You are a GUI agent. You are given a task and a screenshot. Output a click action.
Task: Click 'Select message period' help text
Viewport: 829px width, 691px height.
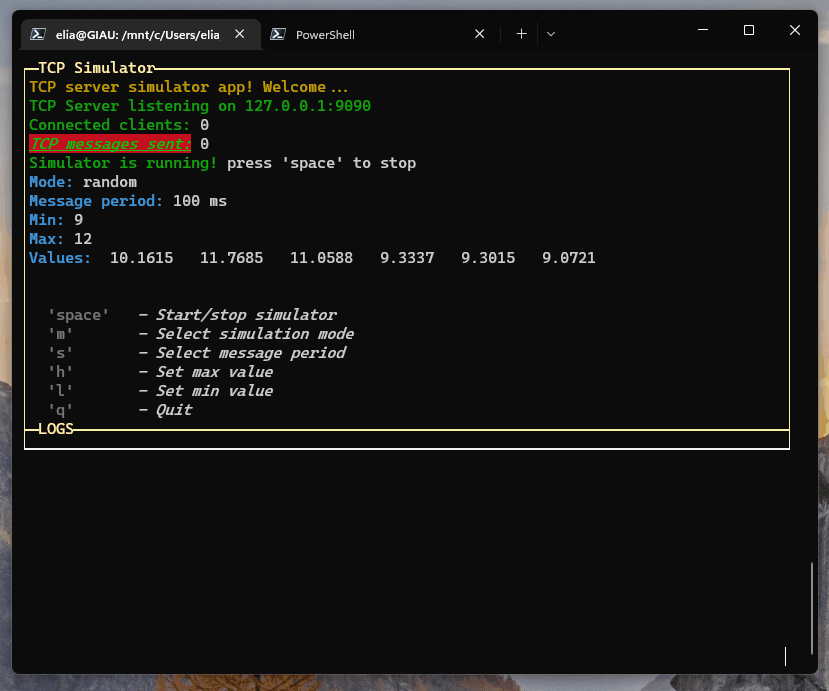coord(251,353)
